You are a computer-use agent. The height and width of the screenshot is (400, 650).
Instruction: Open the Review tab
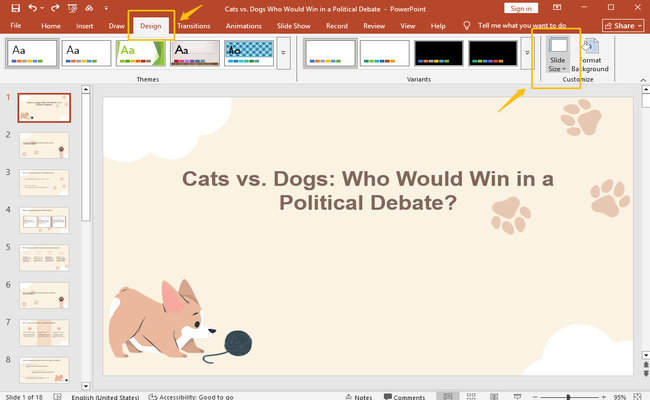click(x=374, y=26)
